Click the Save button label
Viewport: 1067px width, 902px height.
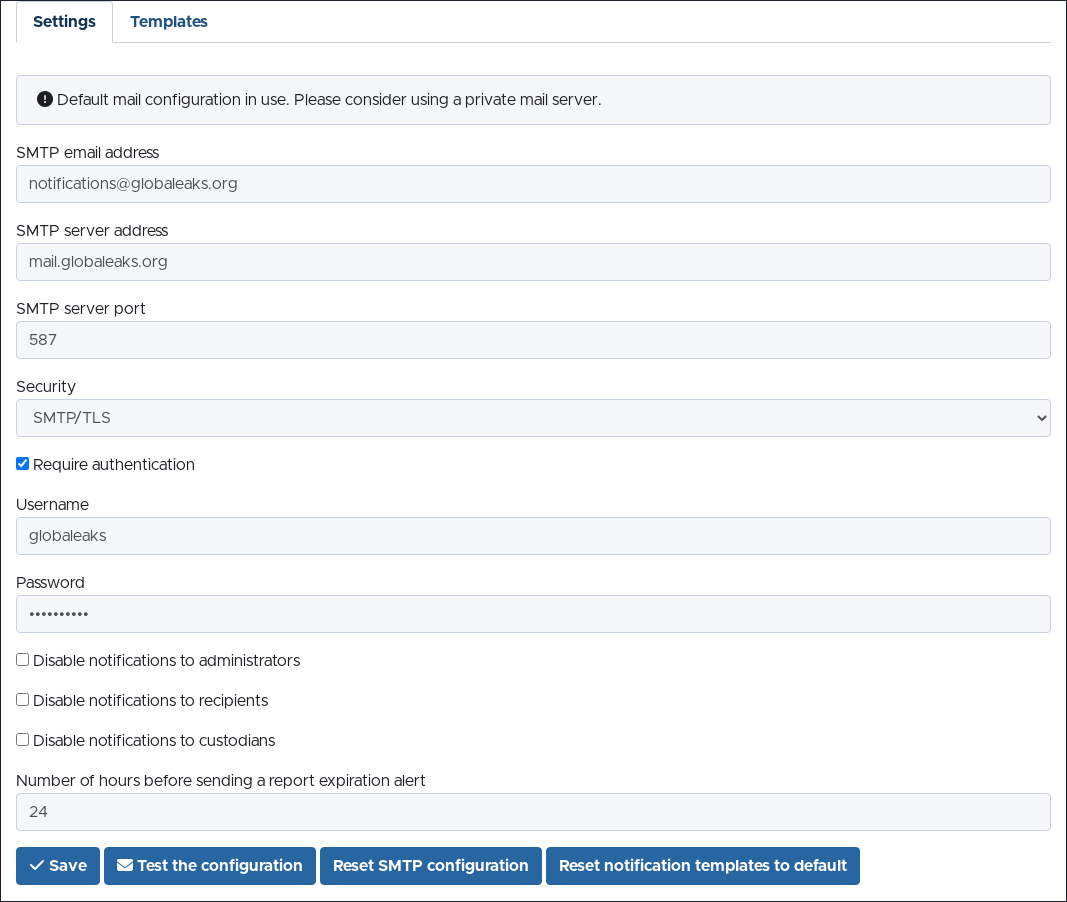pyautogui.click(x=68, y=866)
